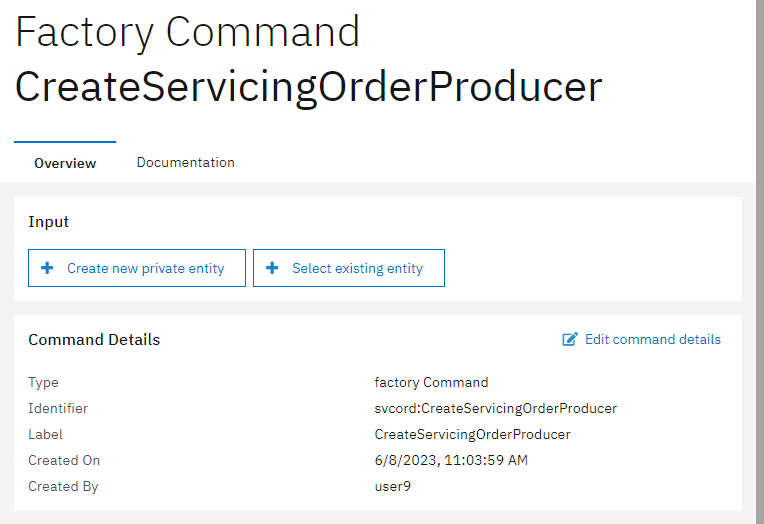Click the plus icon for new private entity
The width and height of the screenshot is (764, 524).
[47, 268]
